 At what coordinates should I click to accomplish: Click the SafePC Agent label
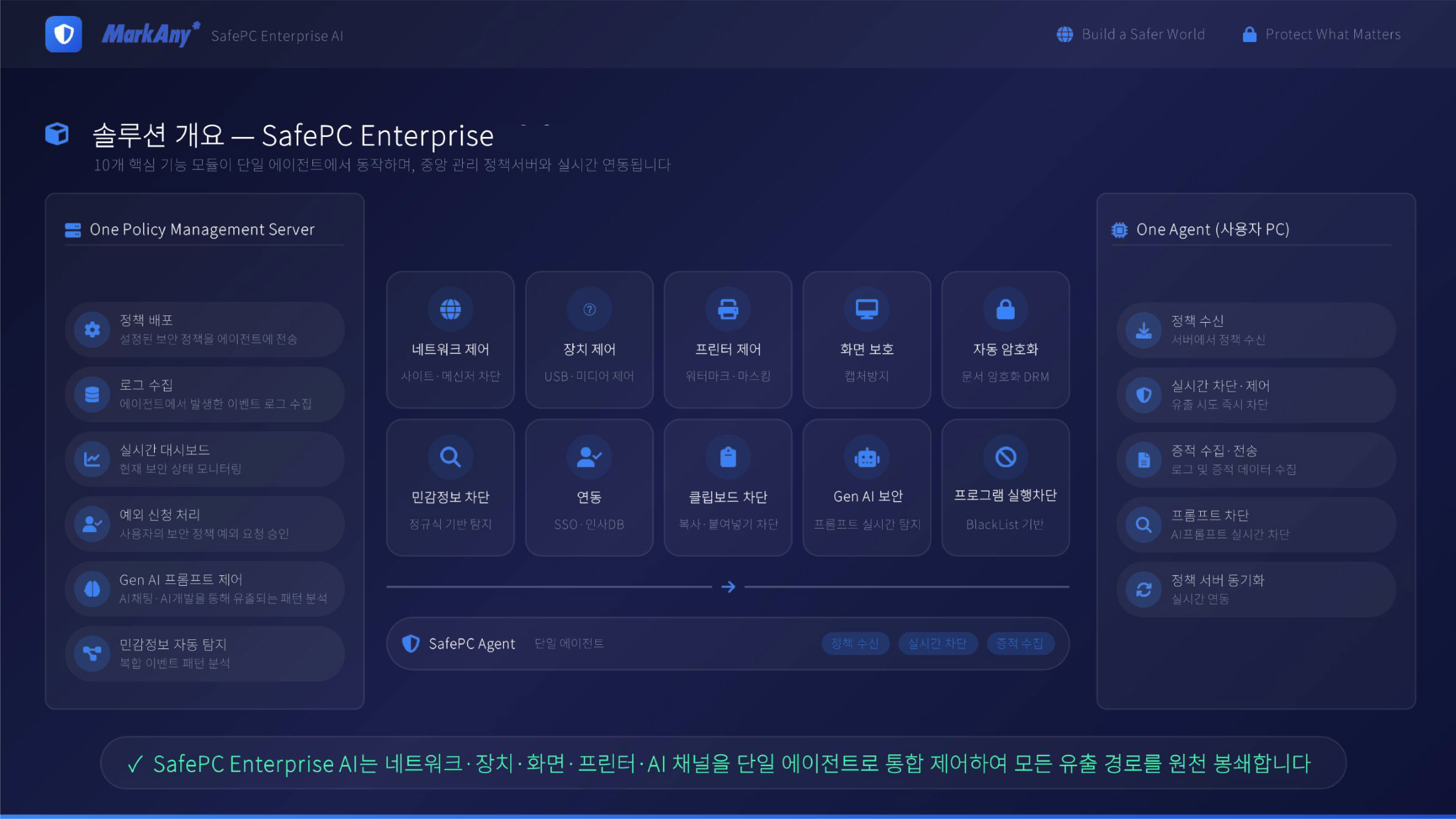click(472, 644)
